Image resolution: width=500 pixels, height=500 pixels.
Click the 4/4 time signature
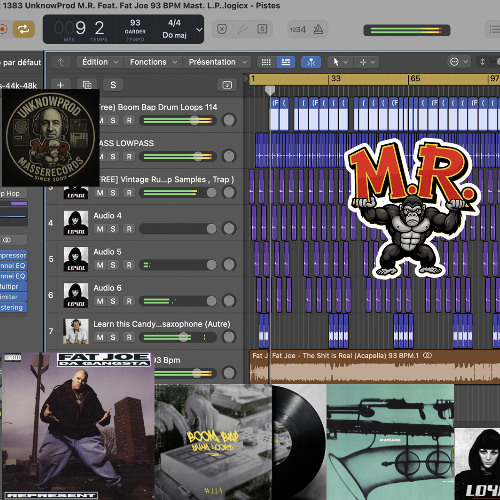pos(174,23)
